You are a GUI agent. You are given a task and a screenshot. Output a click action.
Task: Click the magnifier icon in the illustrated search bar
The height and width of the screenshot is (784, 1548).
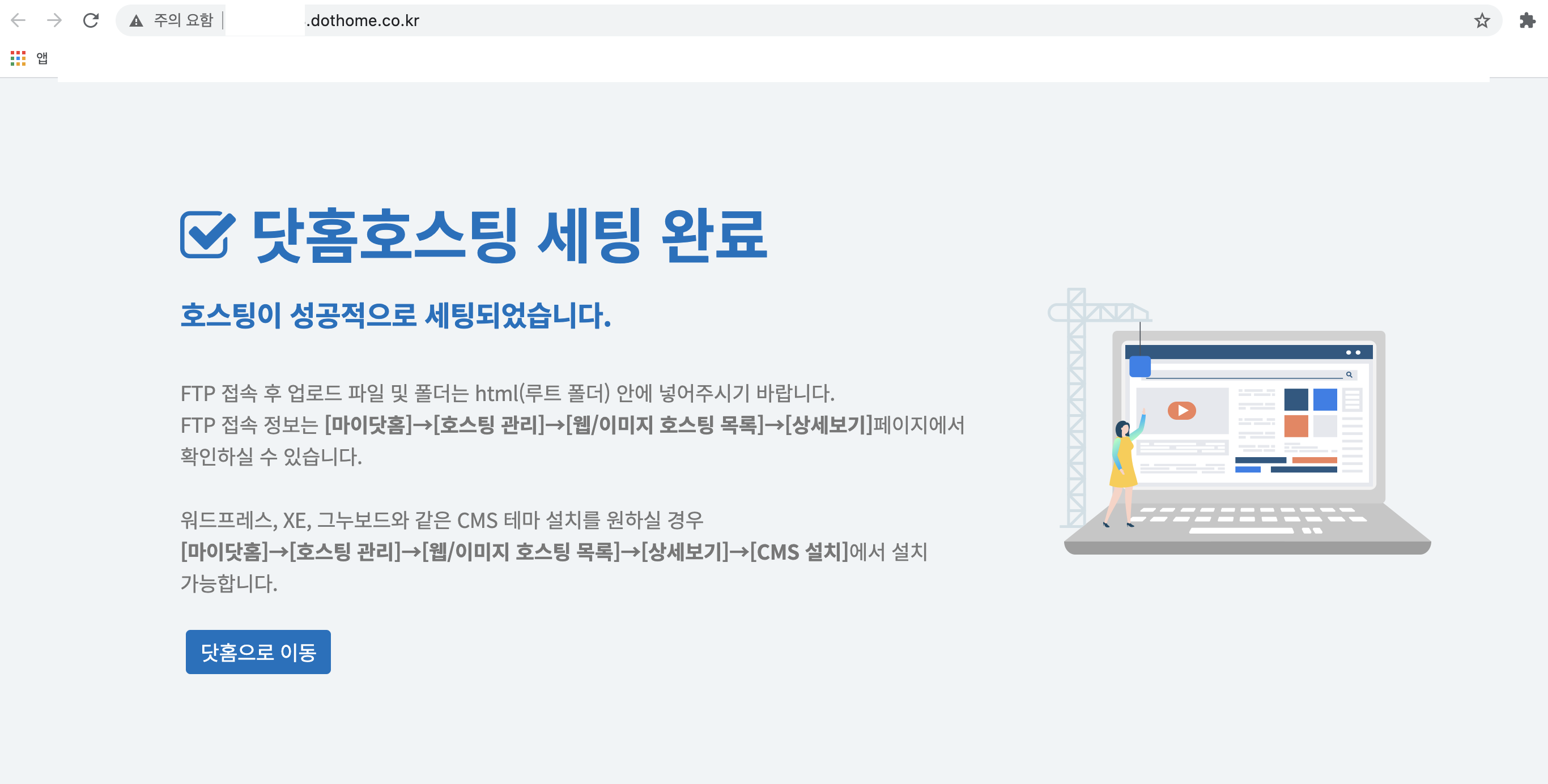click(1349, 374)
